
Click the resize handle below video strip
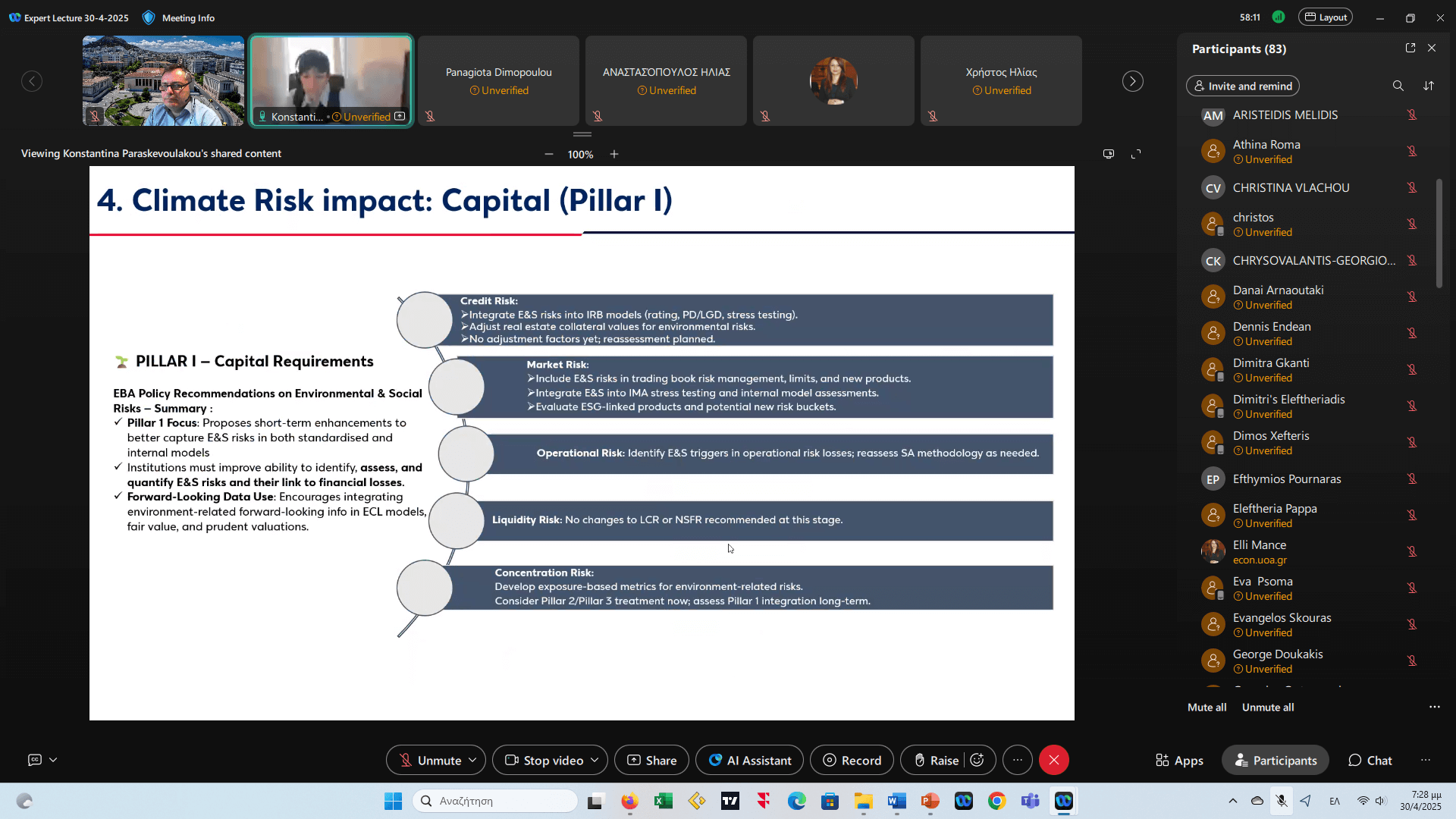tap(582, 134)
